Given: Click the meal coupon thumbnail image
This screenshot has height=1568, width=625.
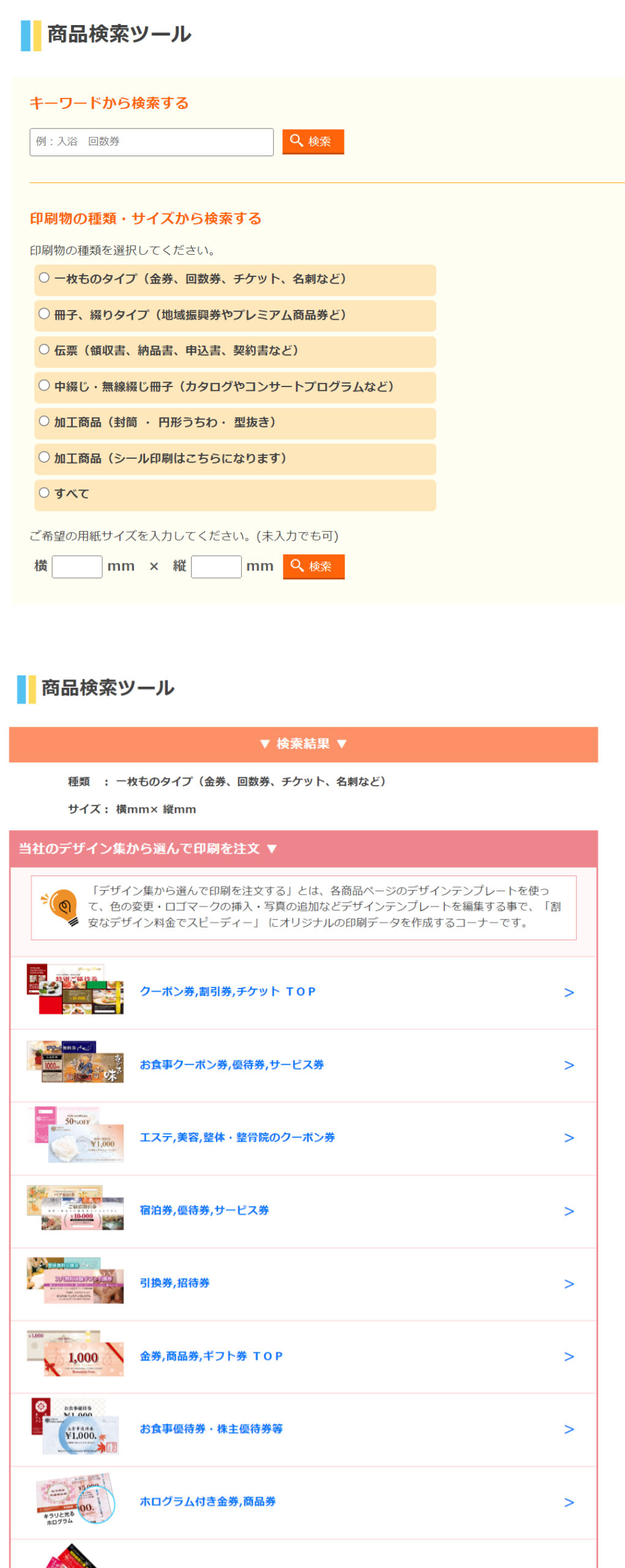Looking at the screenshot, I should (x=75, y=1063).
